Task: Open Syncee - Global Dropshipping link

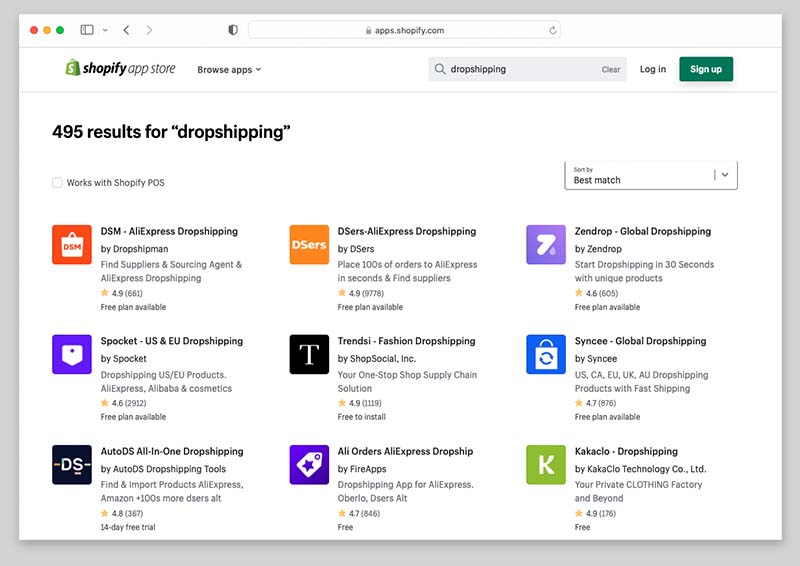Action: click(640, 341)
